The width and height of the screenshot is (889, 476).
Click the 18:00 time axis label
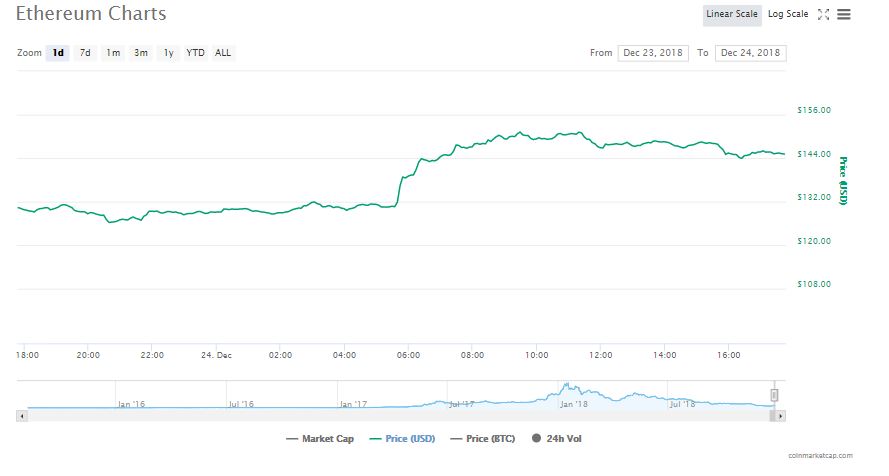pyautogui.click(x=27, y=355)
